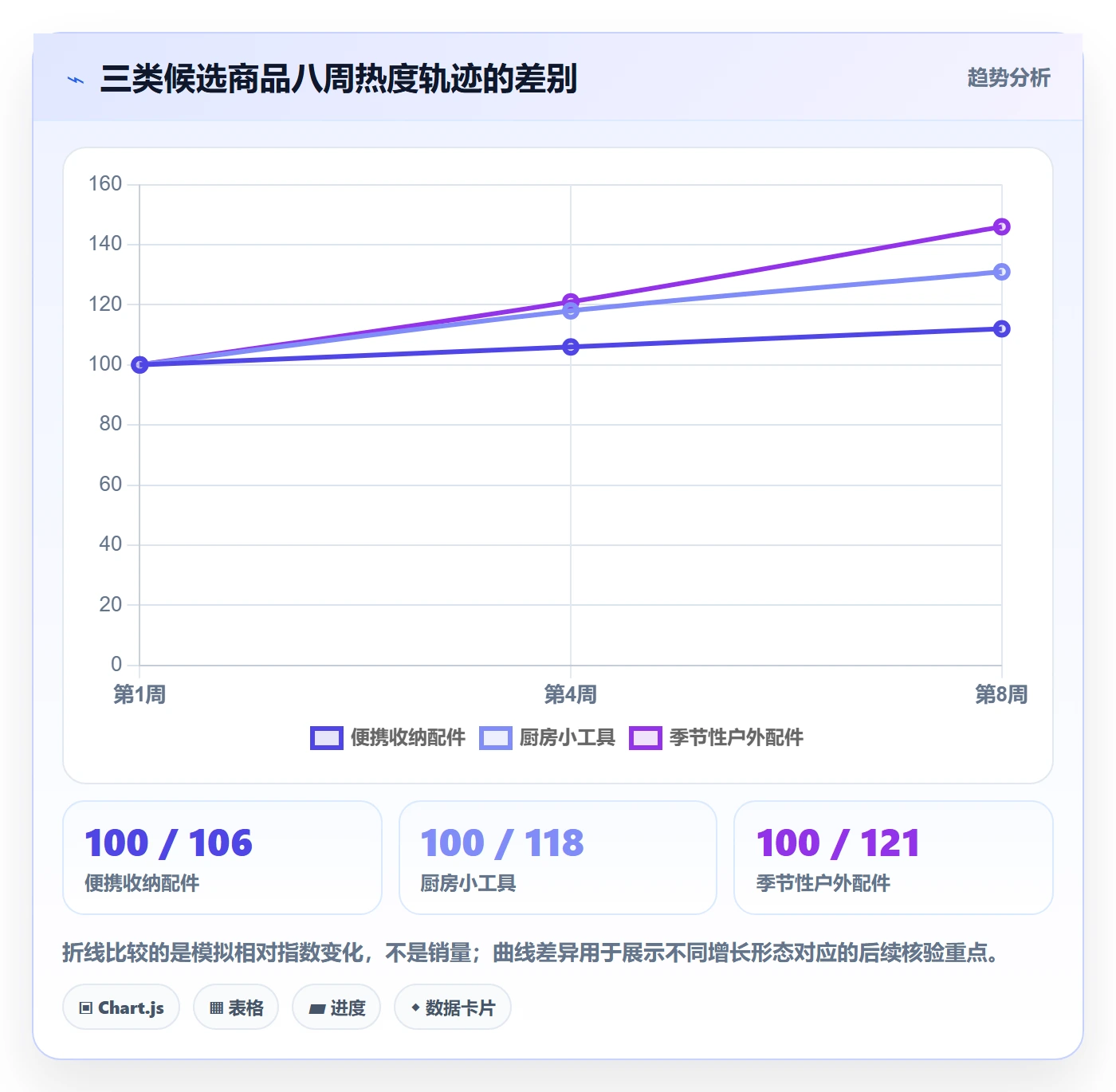Viewport: 1116px width, 1092px height.
Task: Click legend label 季节性户外配件
Action: (x=737, y=738)
